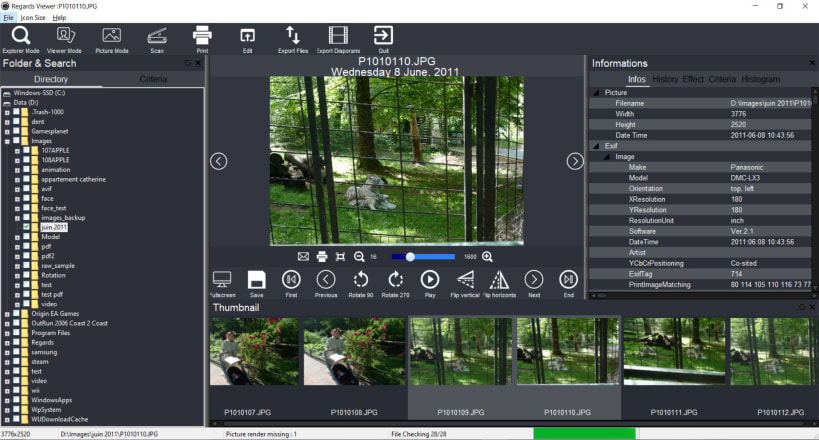
Task: Check the Images folder checkbox
Action: [16, 141]
